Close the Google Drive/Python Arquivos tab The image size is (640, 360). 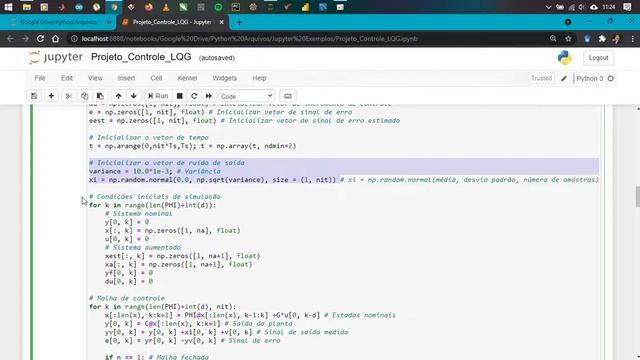click(109, 22)
